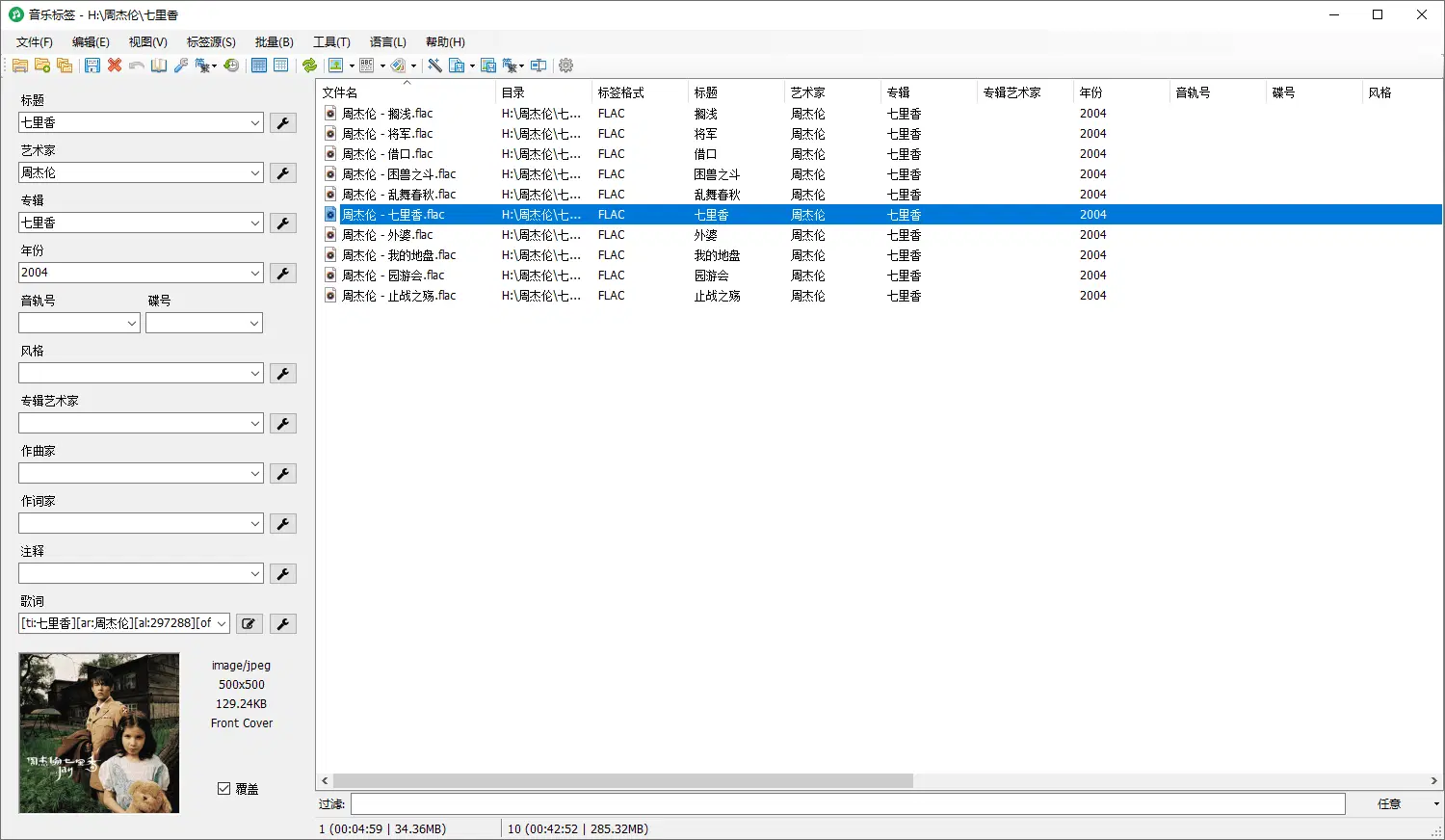This screenshot has height=840, width=1445.
Task: Select file 周杰伦 - 搁浅.flac
Action: pos(387,114)
